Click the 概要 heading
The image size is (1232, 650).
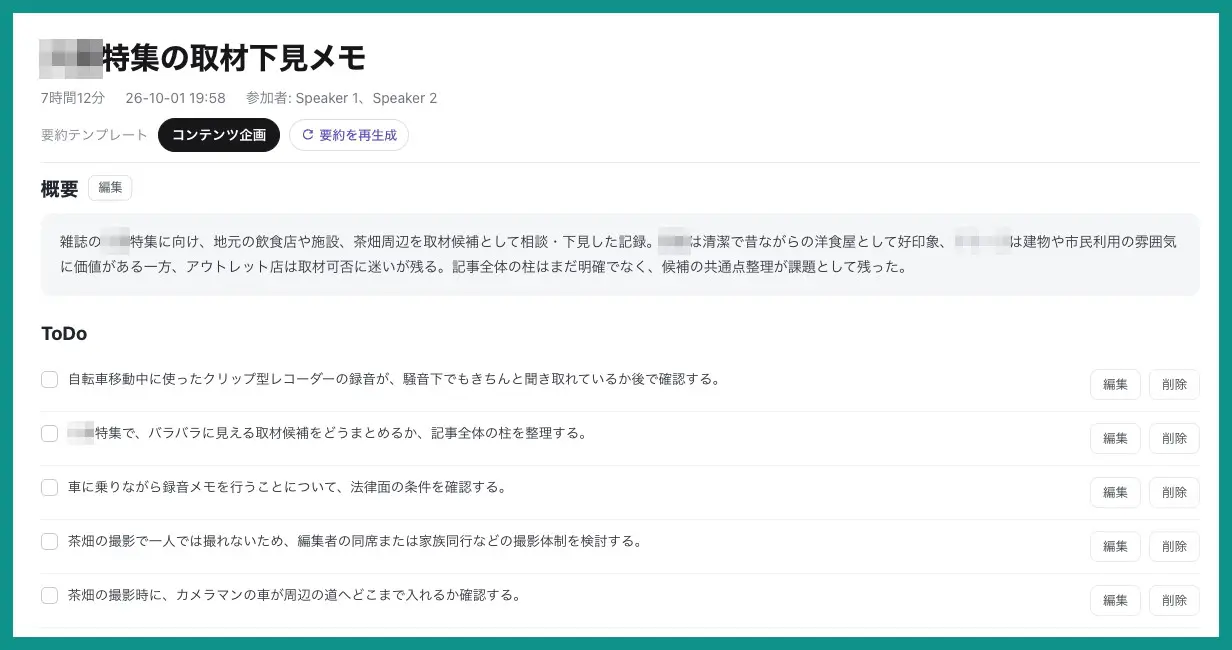click(x=59, y=188)
